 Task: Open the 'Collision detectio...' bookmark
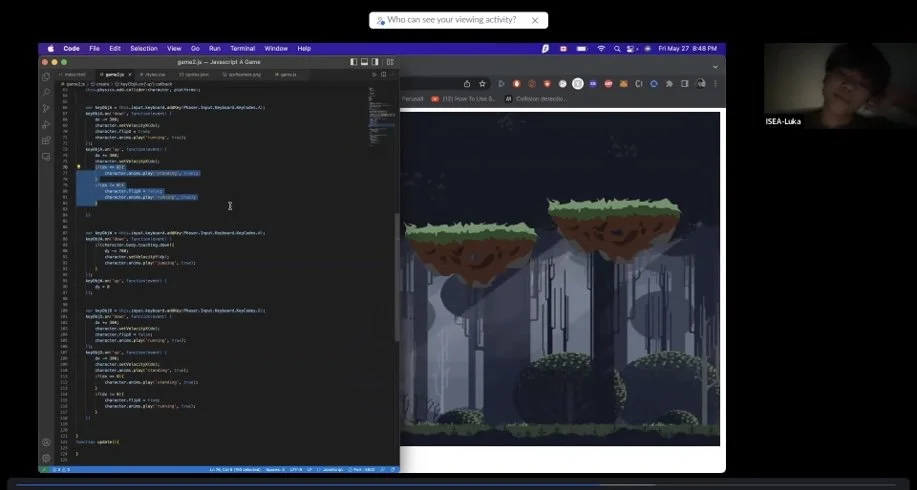point(536,99)
